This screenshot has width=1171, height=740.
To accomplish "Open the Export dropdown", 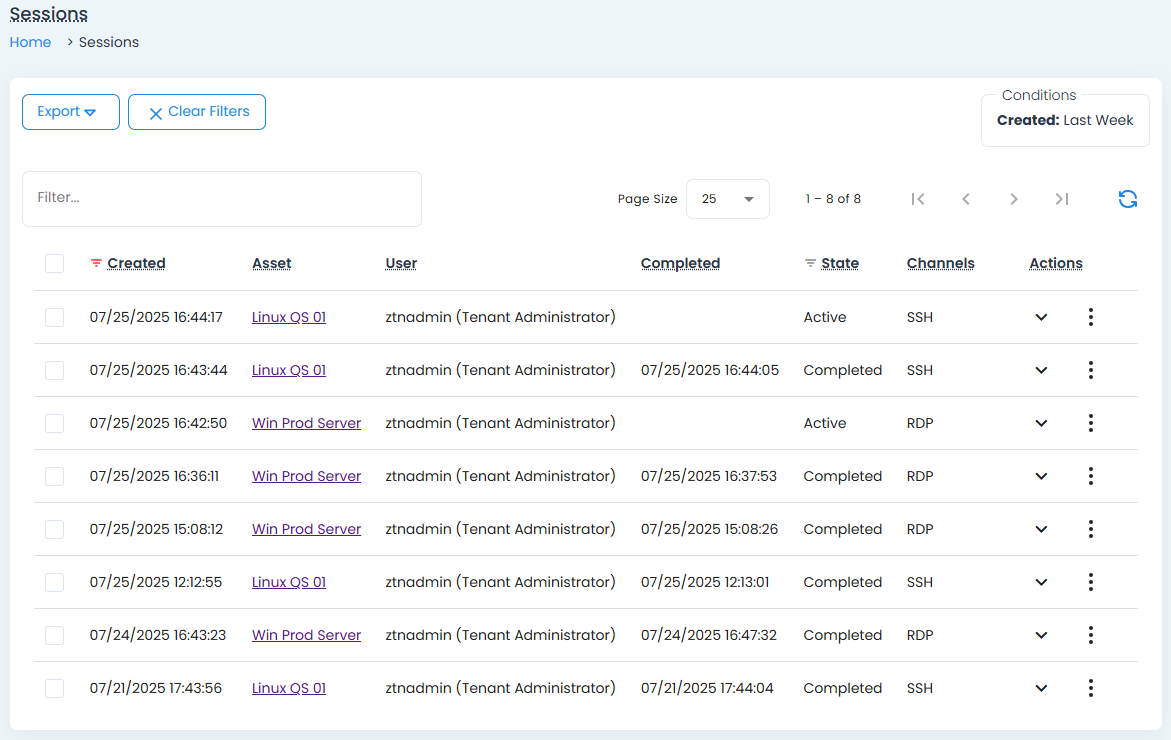I will pyautogui.click(x=70, y=112).
